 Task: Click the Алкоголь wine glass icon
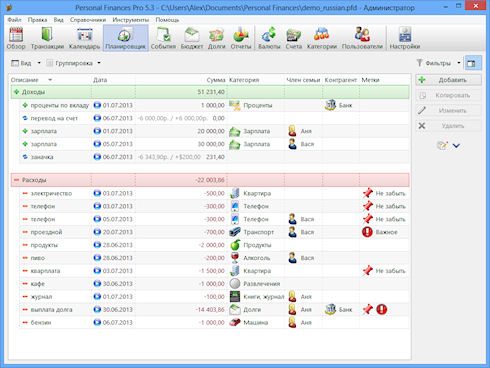pyautogui.click(x=235, y=258)
